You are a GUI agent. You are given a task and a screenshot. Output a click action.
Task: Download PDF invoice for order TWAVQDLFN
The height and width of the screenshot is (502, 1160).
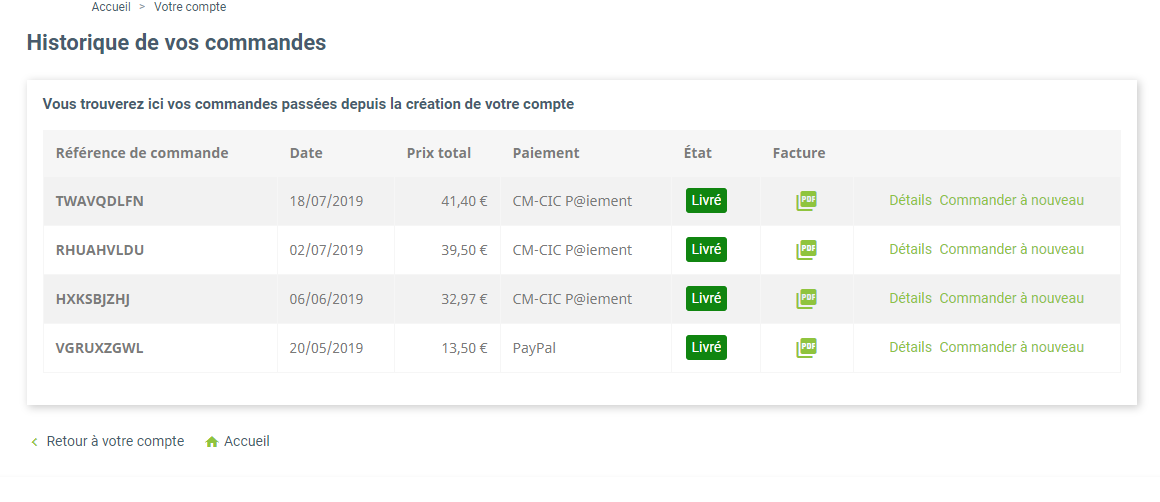806,201
